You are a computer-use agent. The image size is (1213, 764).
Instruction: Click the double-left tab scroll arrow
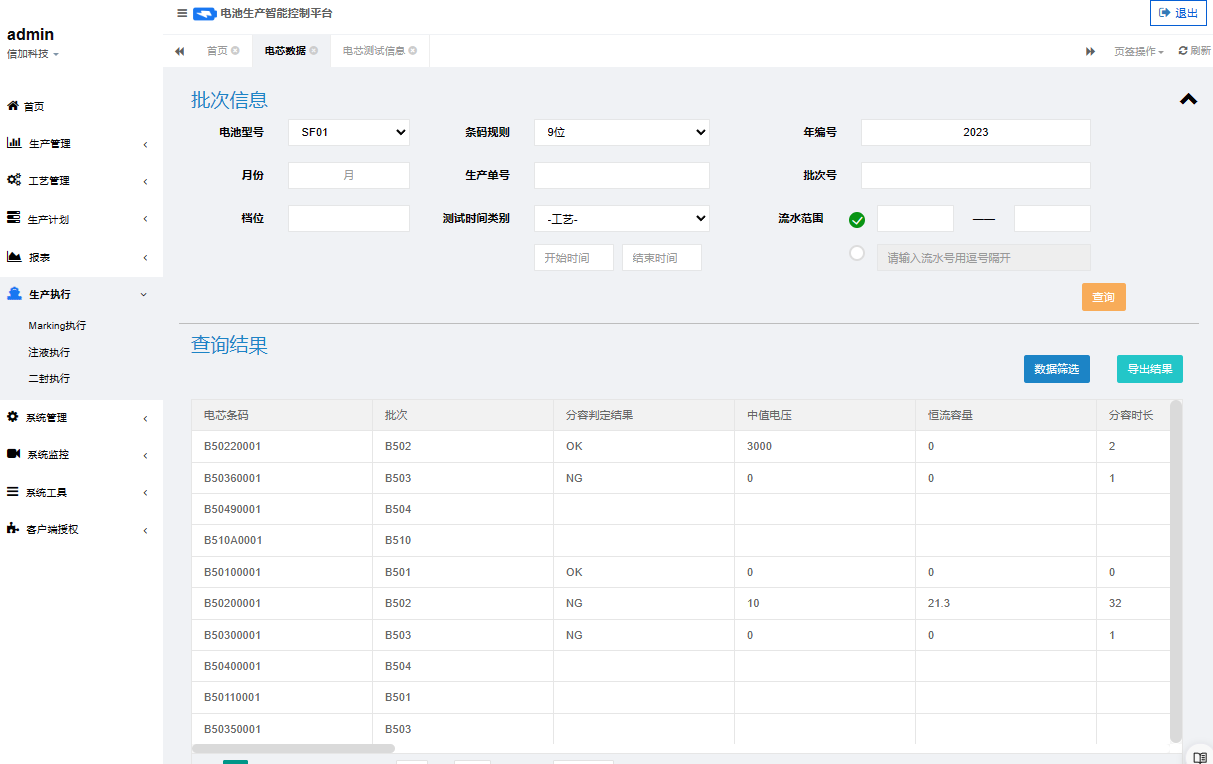pos(179,51)
